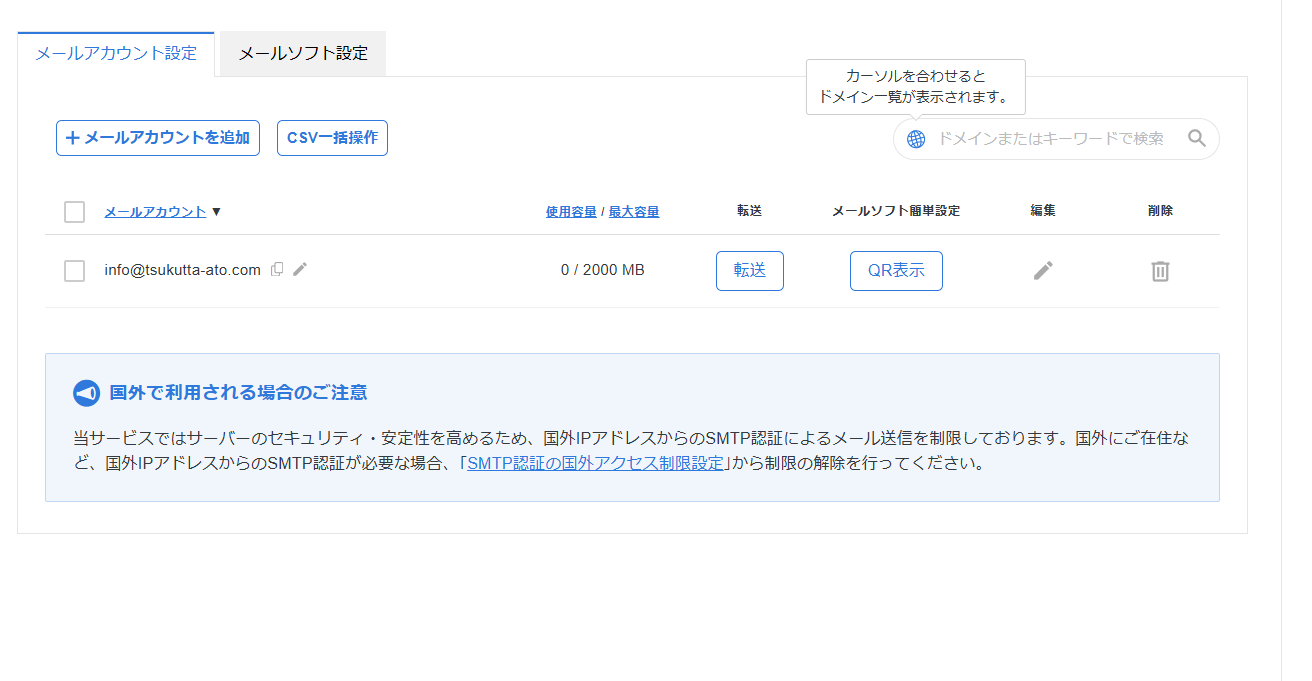Click the カーソルを合わせると tooltip bubble
The height and width of the screenshot is (681, 1312).
(916, 87)
